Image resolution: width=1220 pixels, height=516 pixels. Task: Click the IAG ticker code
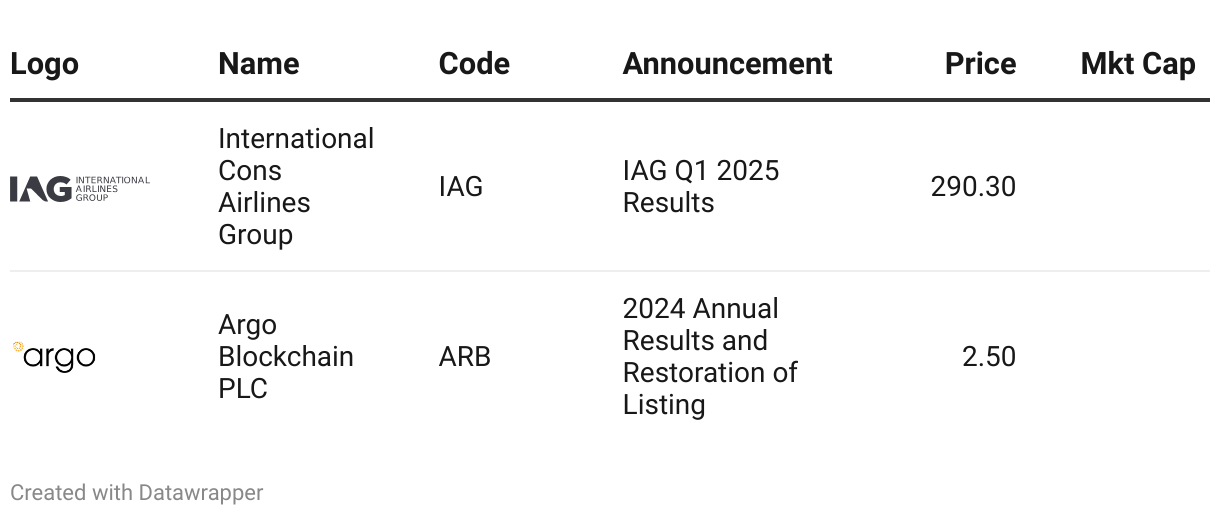tap(461, 187)
